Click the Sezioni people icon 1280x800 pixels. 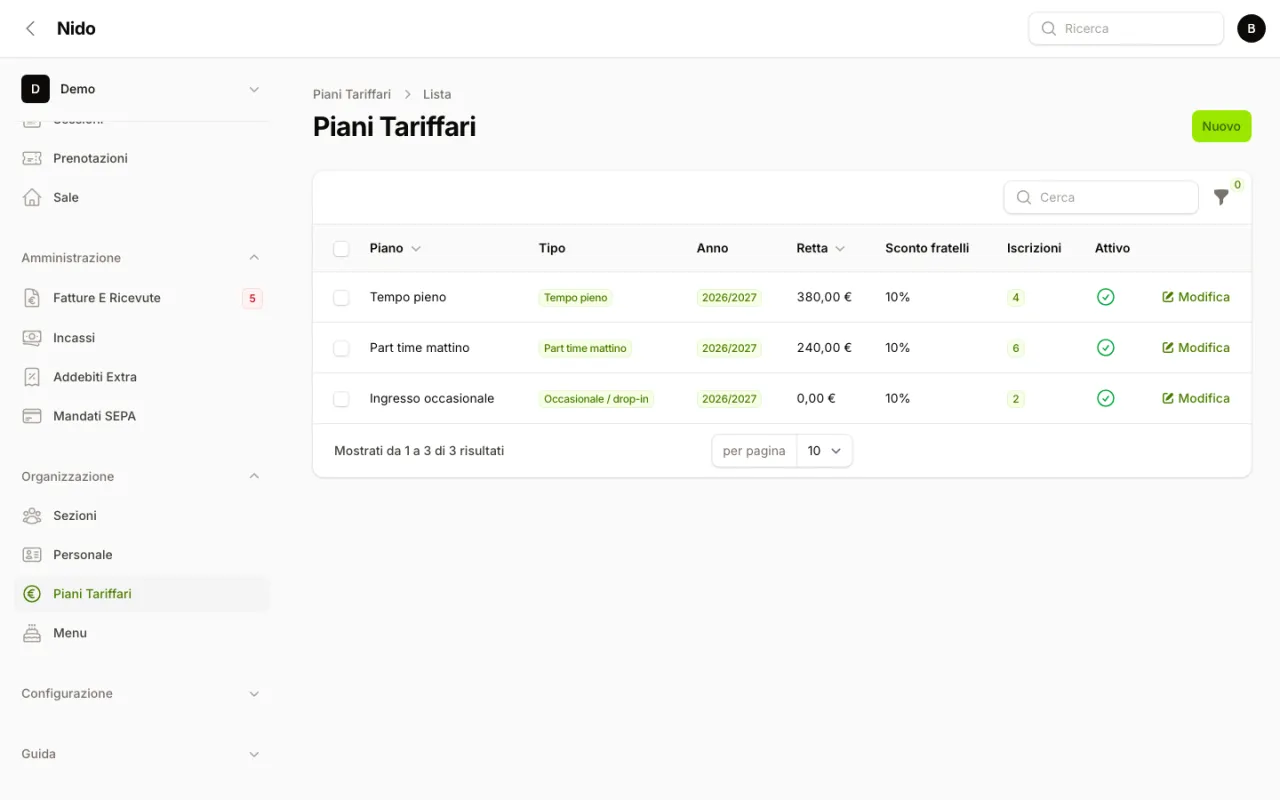32,515
